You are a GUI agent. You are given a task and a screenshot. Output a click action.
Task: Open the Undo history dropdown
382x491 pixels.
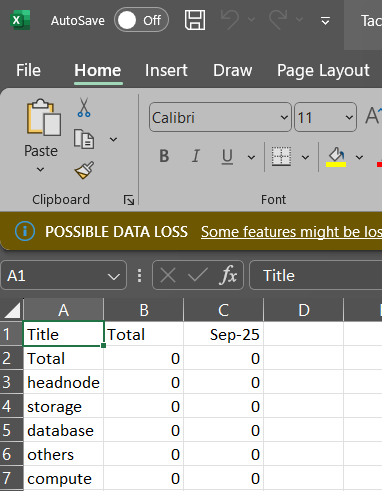pyautogui.click(x=252, y=20)
